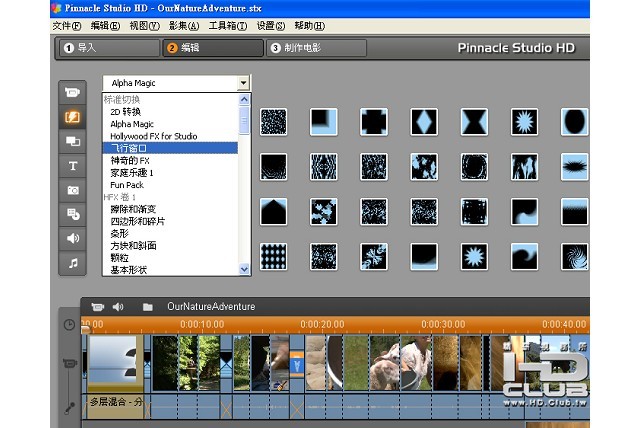Open the Videos album camcorder icon in sidebar
Screen dimensions: 640x428
pos(72,93)
